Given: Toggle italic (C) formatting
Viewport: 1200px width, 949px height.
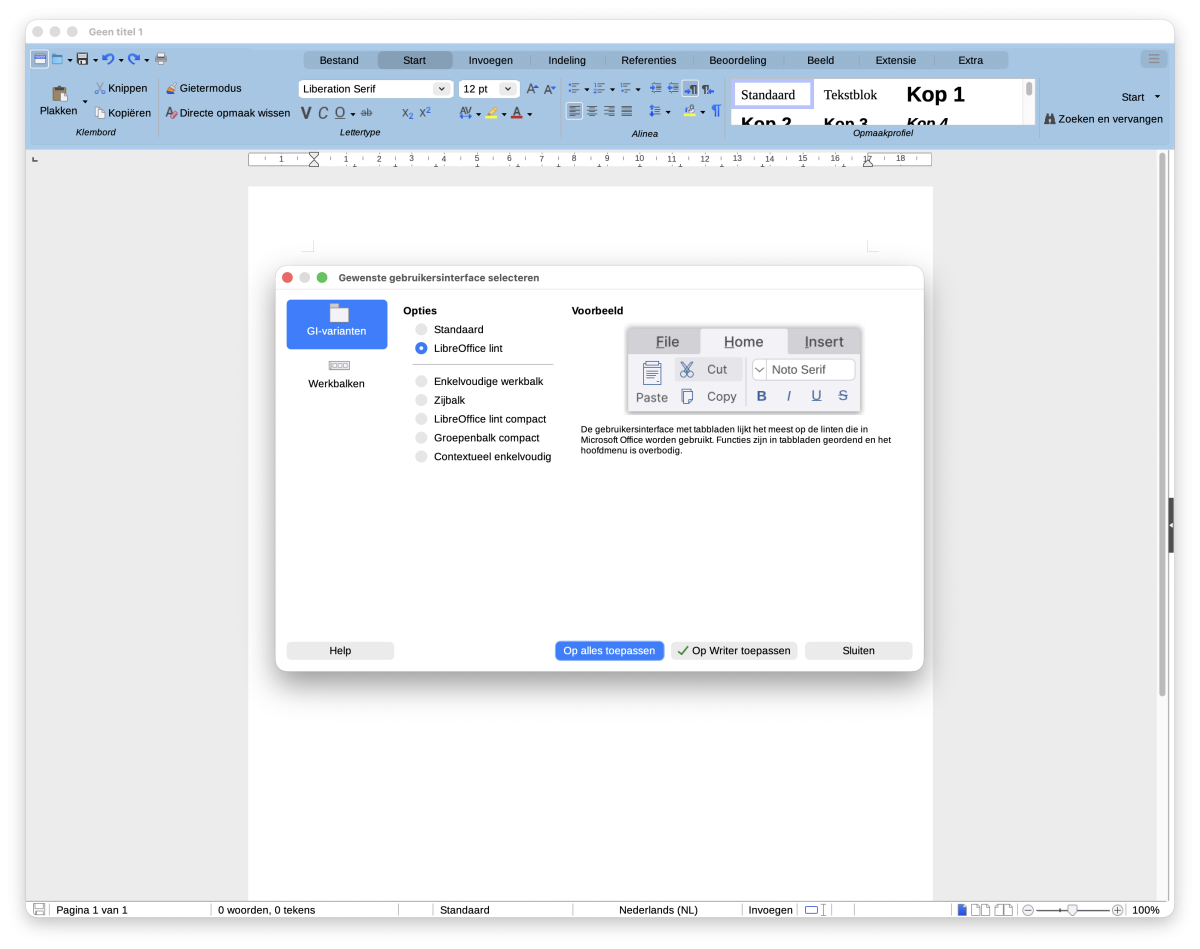Looking at the screenshot, I should (x=323, y=113).
